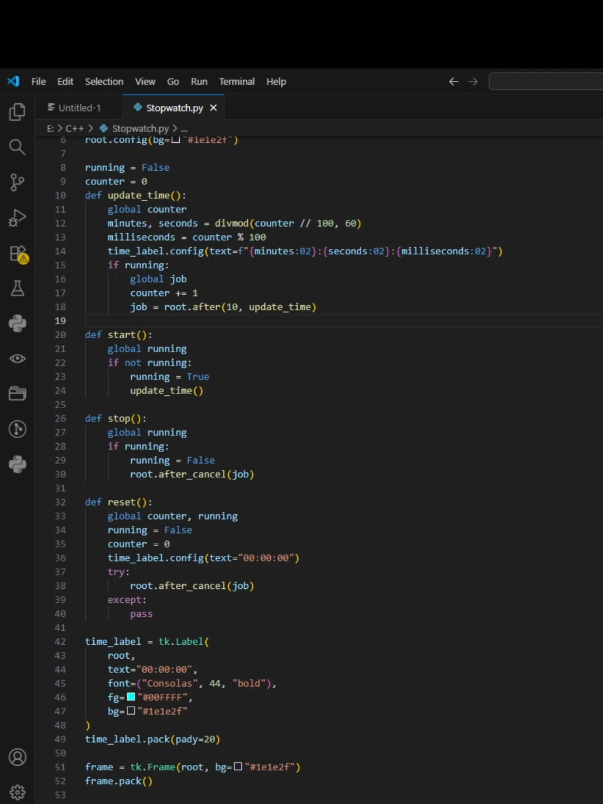Go forward with the right arrow
The height and width of the screenshot is (804, 603).
[x=473, y=82]
